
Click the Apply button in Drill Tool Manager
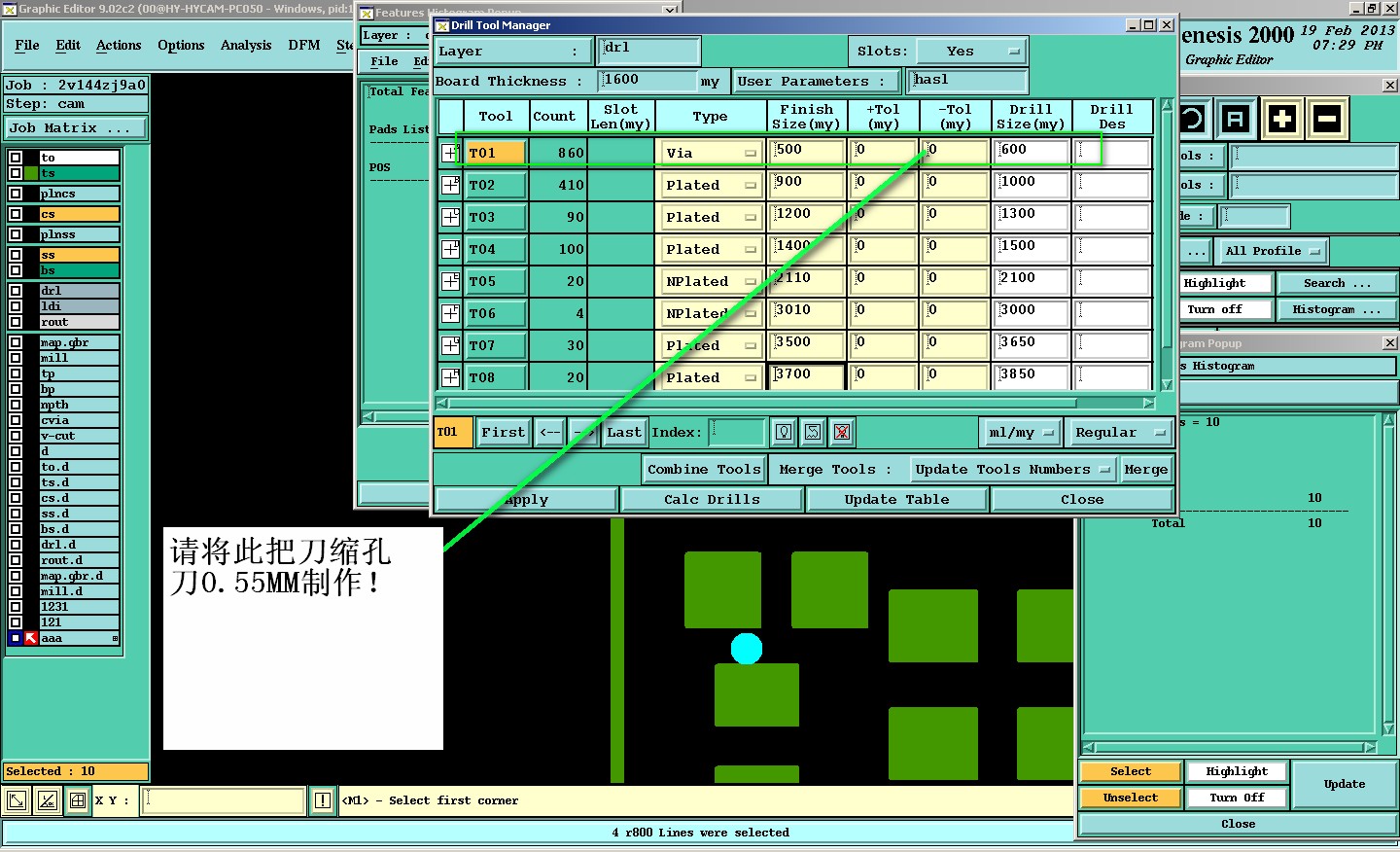tap(526, 499)
